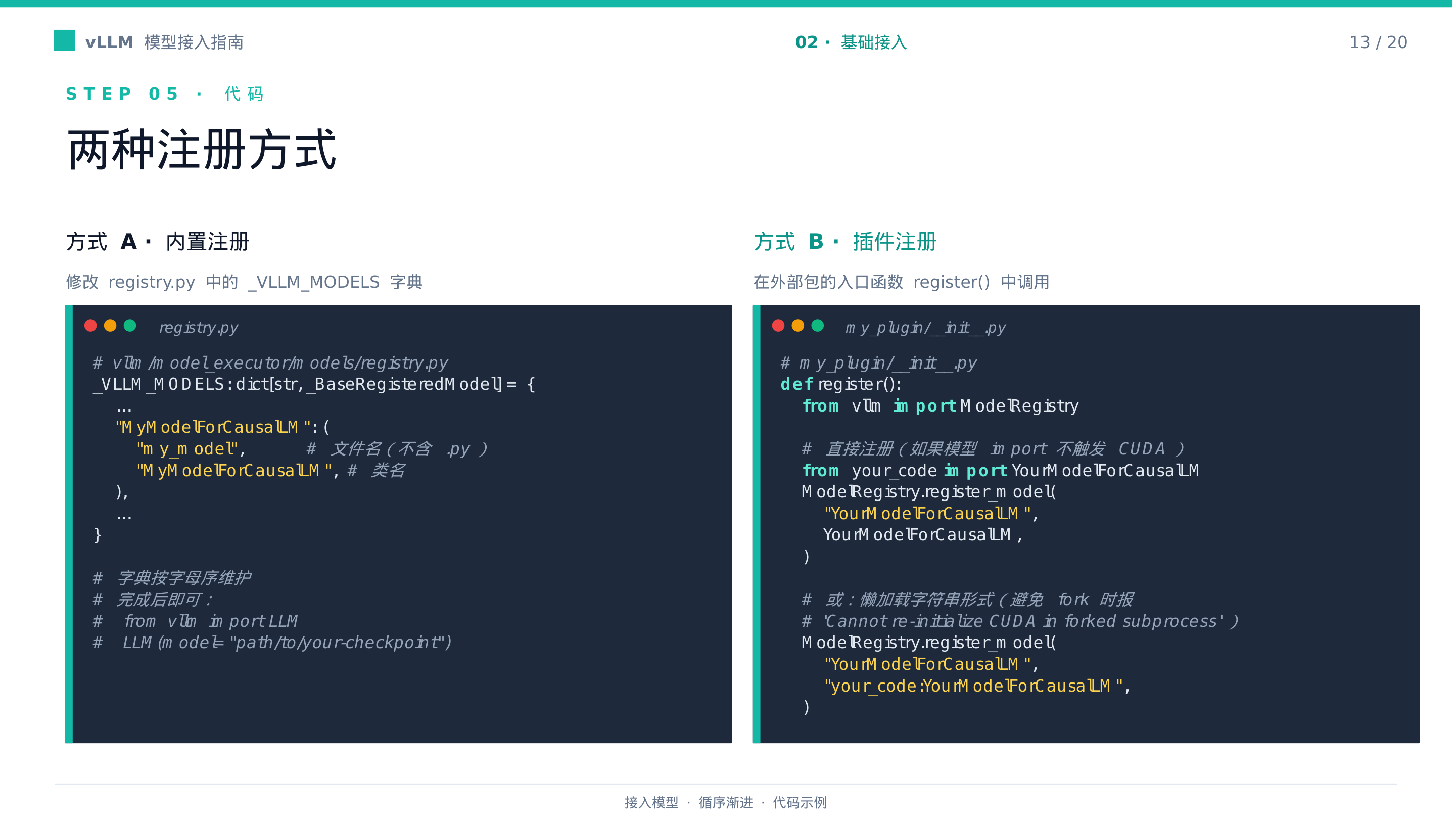Screen dimensions: 1456x819
Task: Click the comment '# 或：懒加载字符串形式'
Action: click(968, 600)
